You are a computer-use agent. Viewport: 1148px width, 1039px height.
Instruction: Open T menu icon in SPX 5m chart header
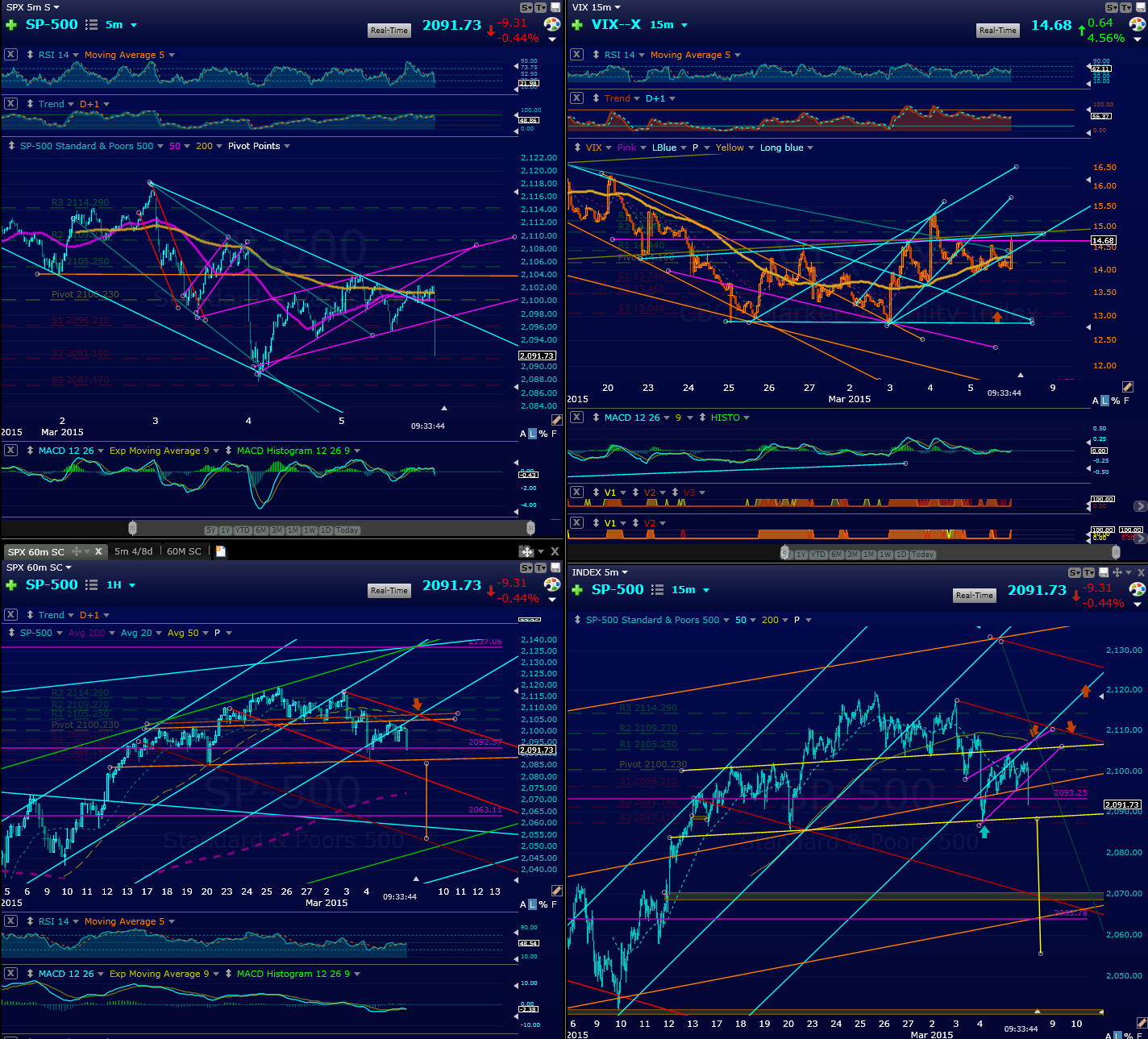541,7
